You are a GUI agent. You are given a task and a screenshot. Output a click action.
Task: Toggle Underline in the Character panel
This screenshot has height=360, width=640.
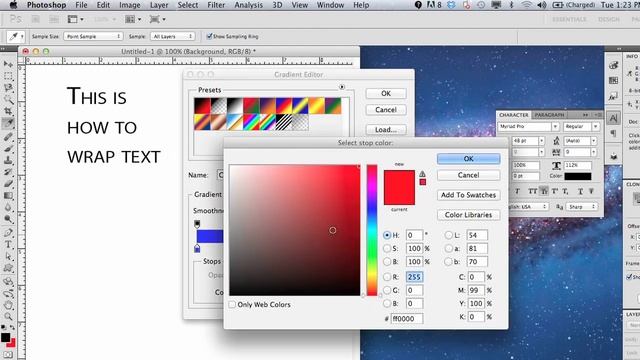pos(580,191)
